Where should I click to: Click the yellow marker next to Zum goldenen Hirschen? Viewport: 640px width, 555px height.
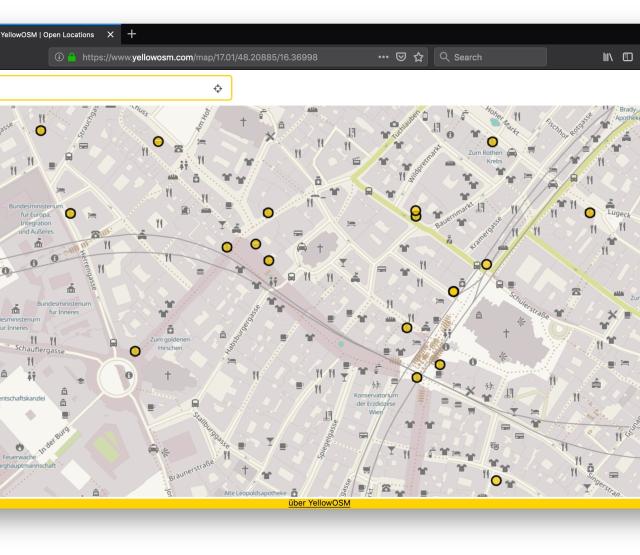(135, 351)
